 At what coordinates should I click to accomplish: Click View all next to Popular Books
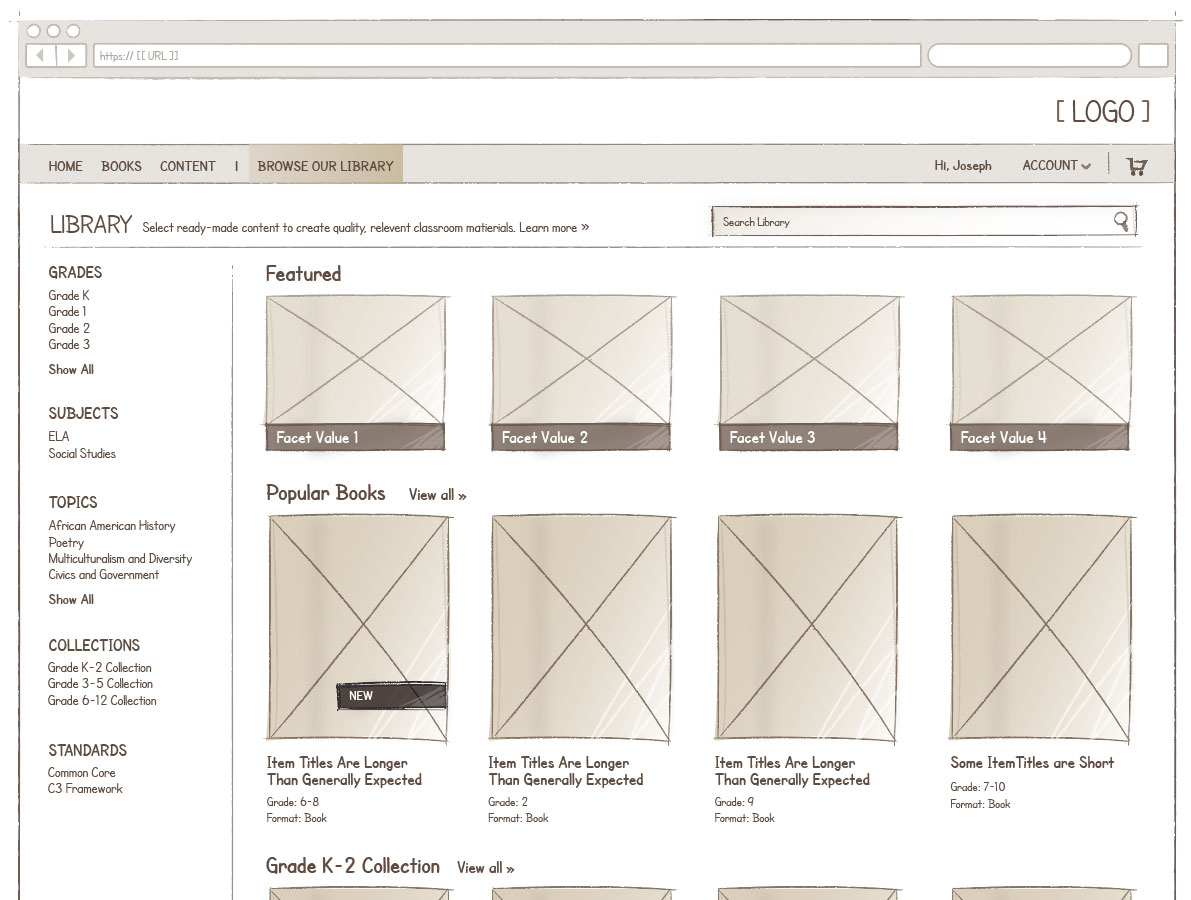(435, 494)
